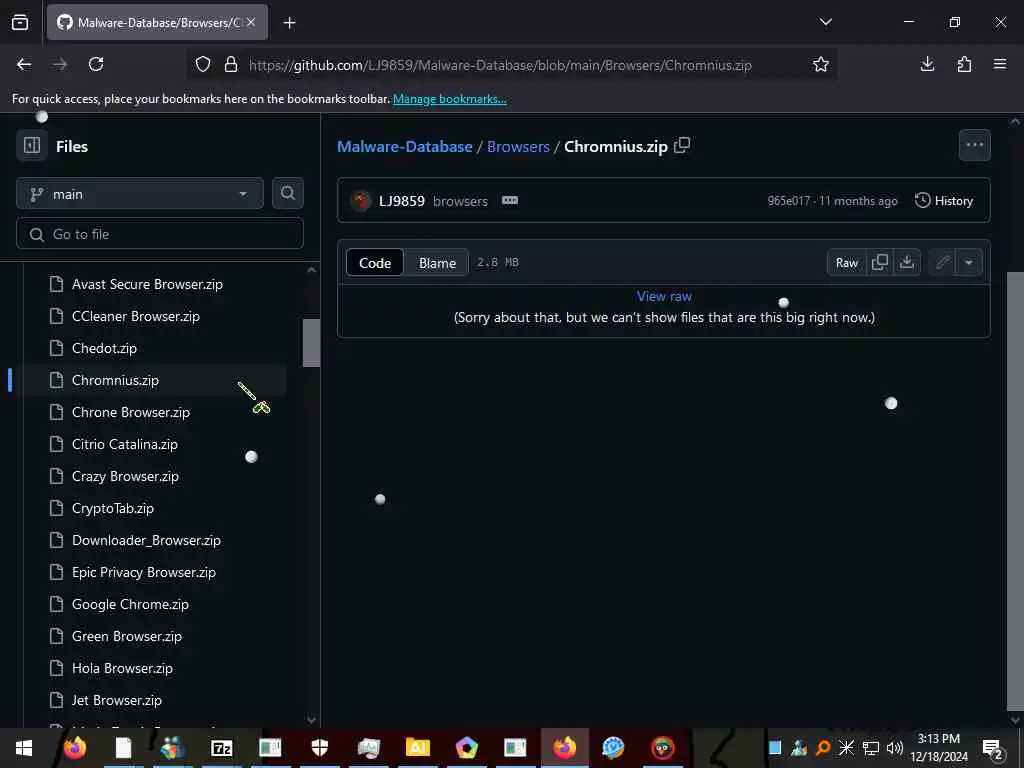
Task: Open commit hash 965e017 link
Action: point(789,201)
